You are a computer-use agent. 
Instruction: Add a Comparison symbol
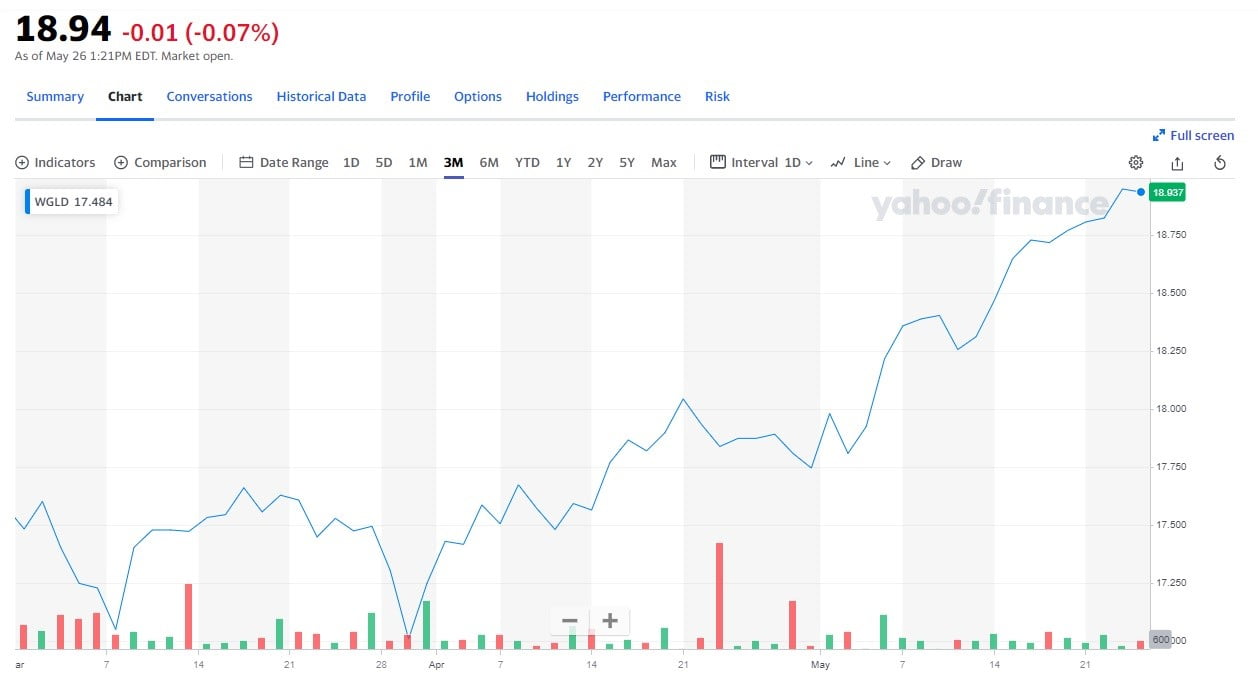point(160,163)
